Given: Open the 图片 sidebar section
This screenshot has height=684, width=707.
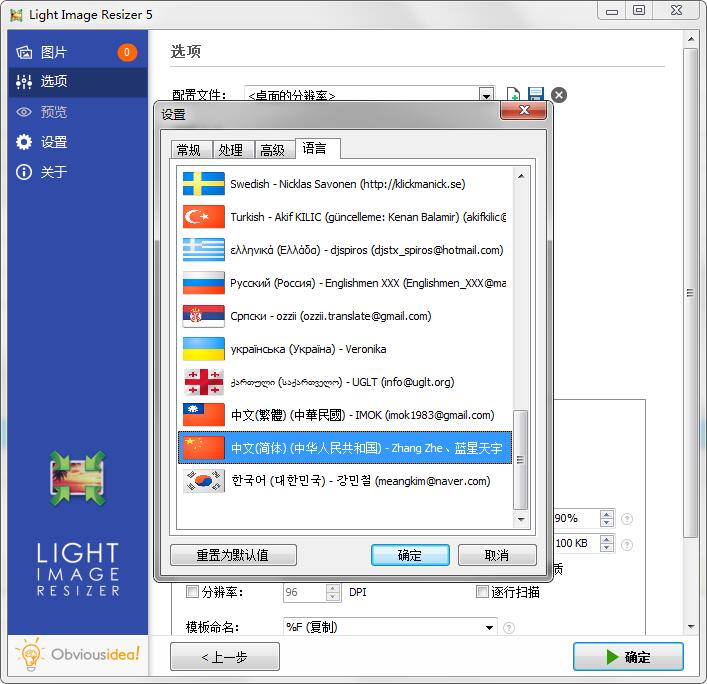Looking at the screenshot, I should coord(78,52).
